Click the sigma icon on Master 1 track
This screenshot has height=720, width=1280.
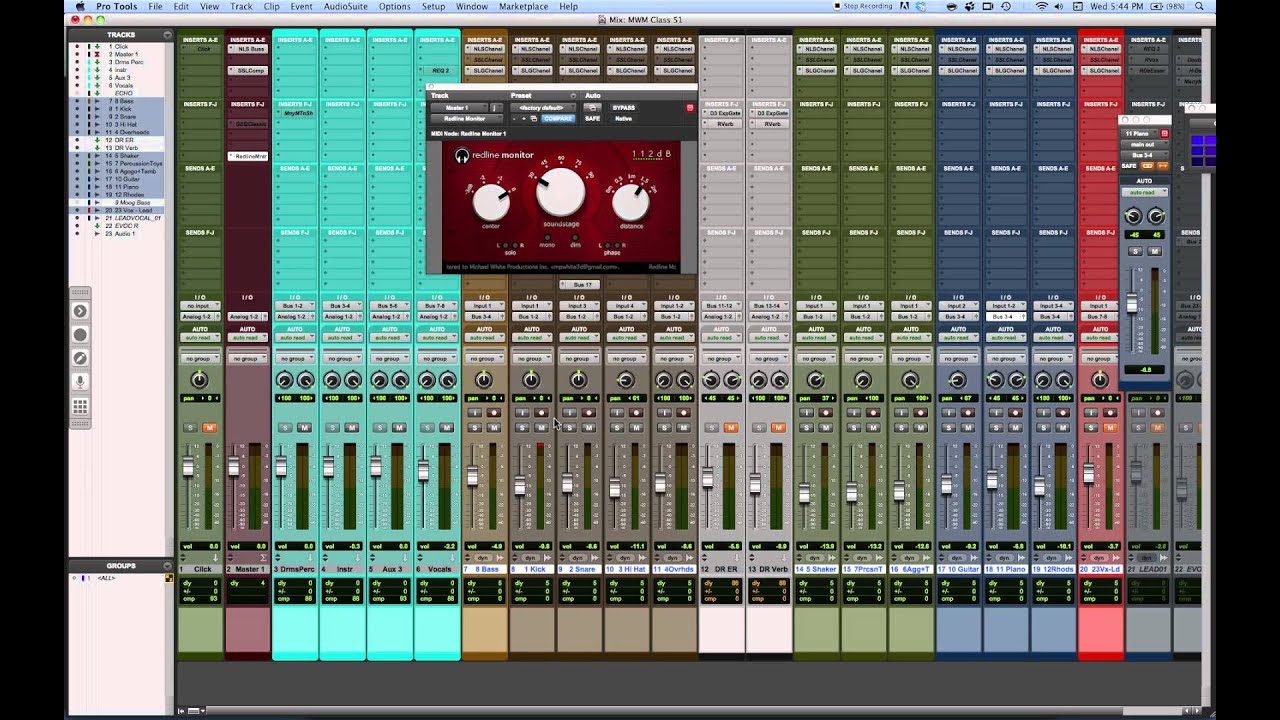coord(263,558)
